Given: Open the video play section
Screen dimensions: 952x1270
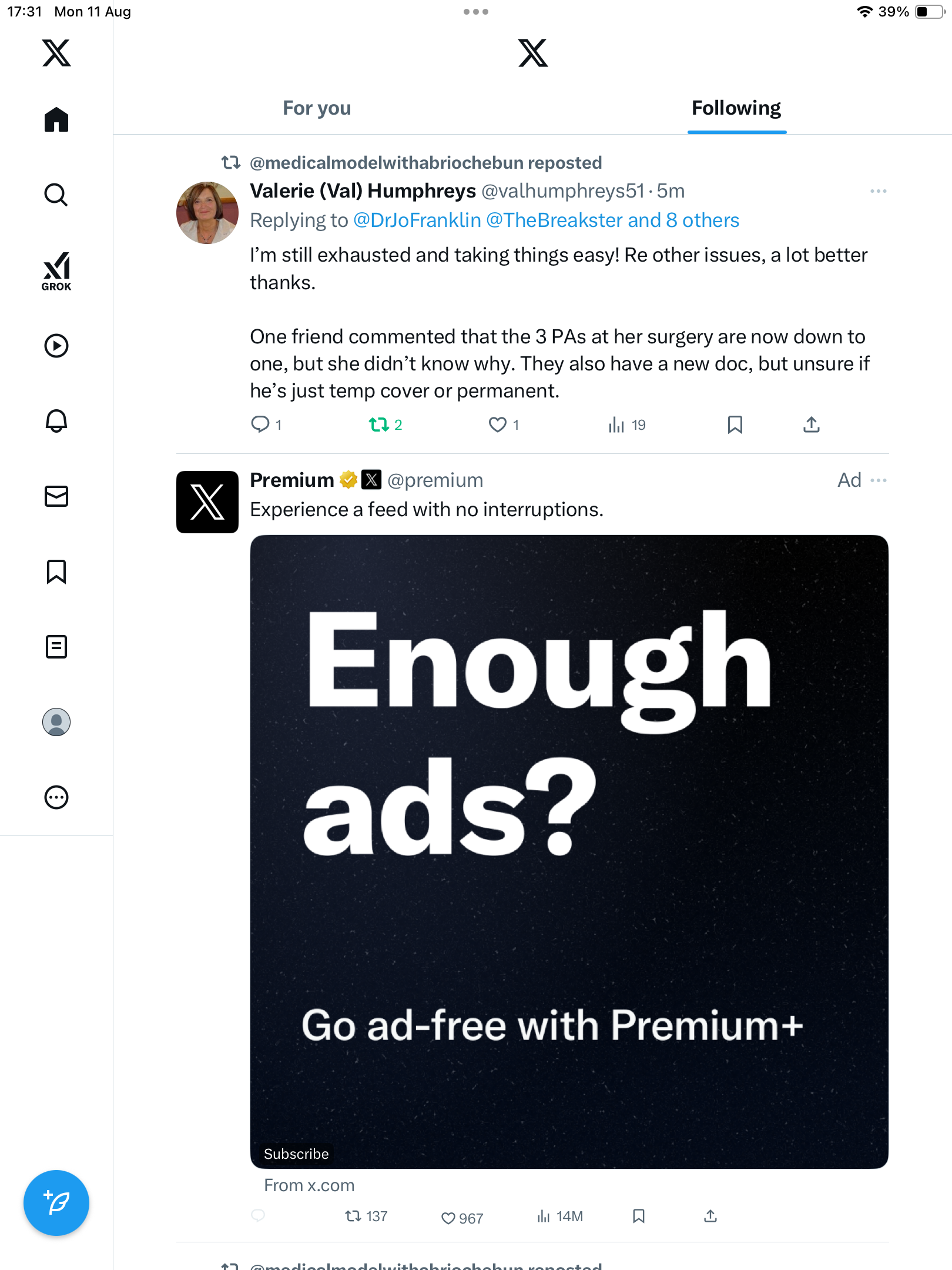Looking at the screenshot, I should [56, 346].
